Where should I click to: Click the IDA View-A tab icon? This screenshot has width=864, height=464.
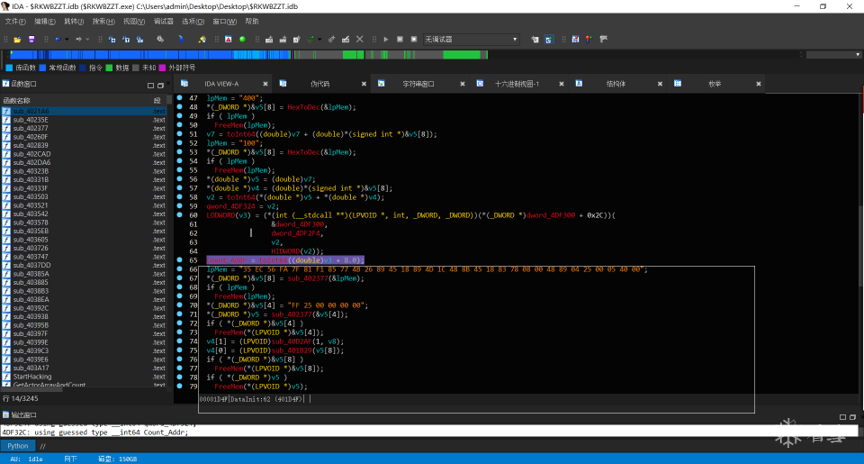185,84
